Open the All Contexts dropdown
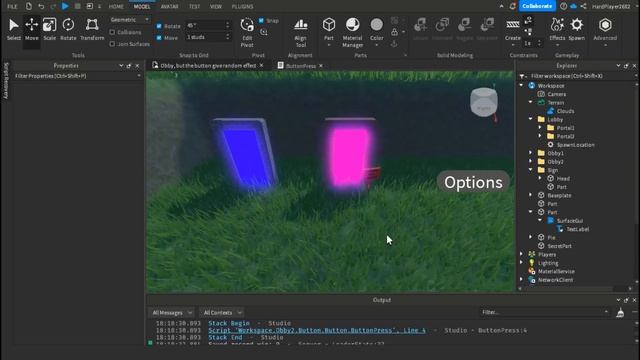The height and width of the screenshot is (360, 640). 222,313
